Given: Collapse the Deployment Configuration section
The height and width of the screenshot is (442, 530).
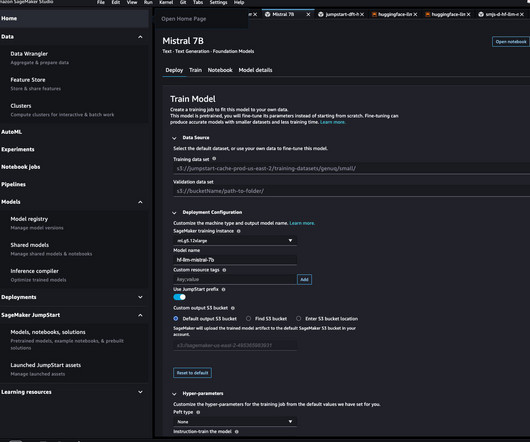Looking at the screenshot, I should point(174,213).
